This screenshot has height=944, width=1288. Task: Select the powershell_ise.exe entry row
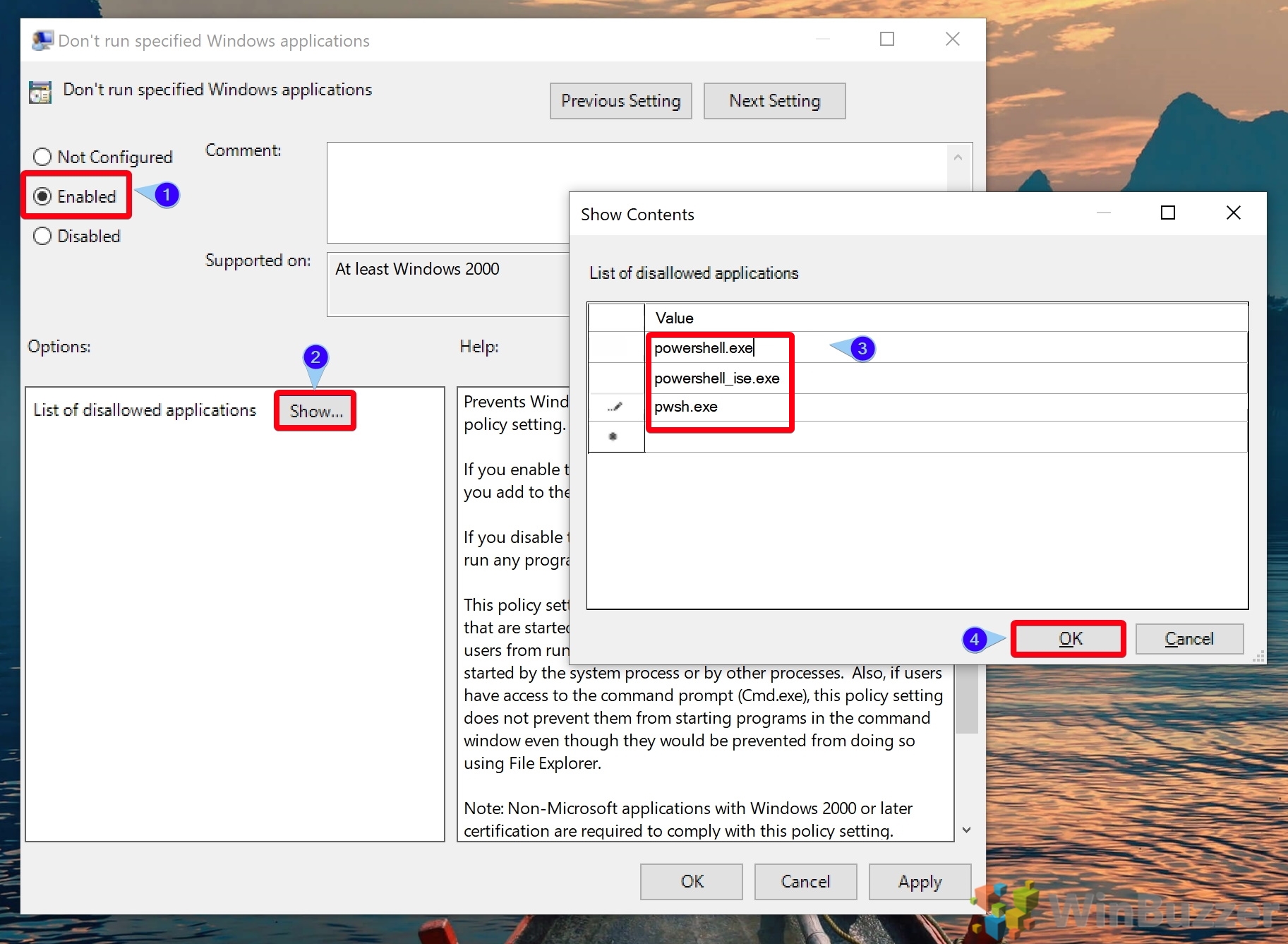pos(716,378)
